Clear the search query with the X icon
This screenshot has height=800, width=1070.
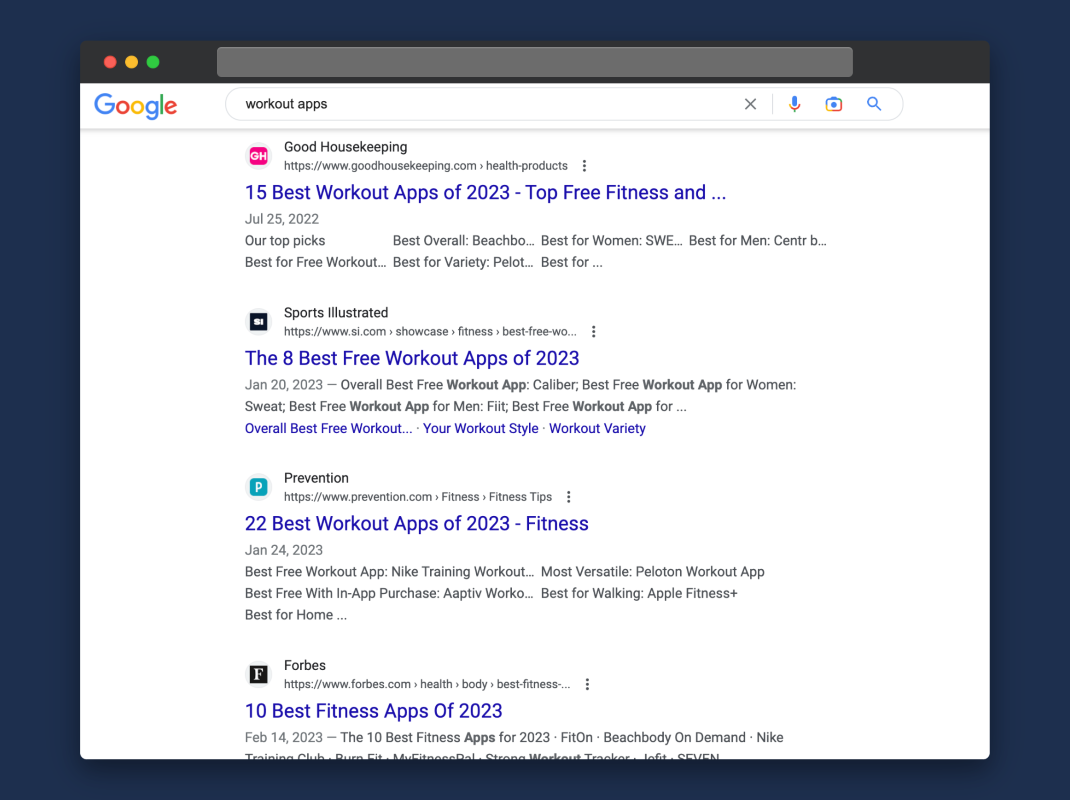point(750,104)
